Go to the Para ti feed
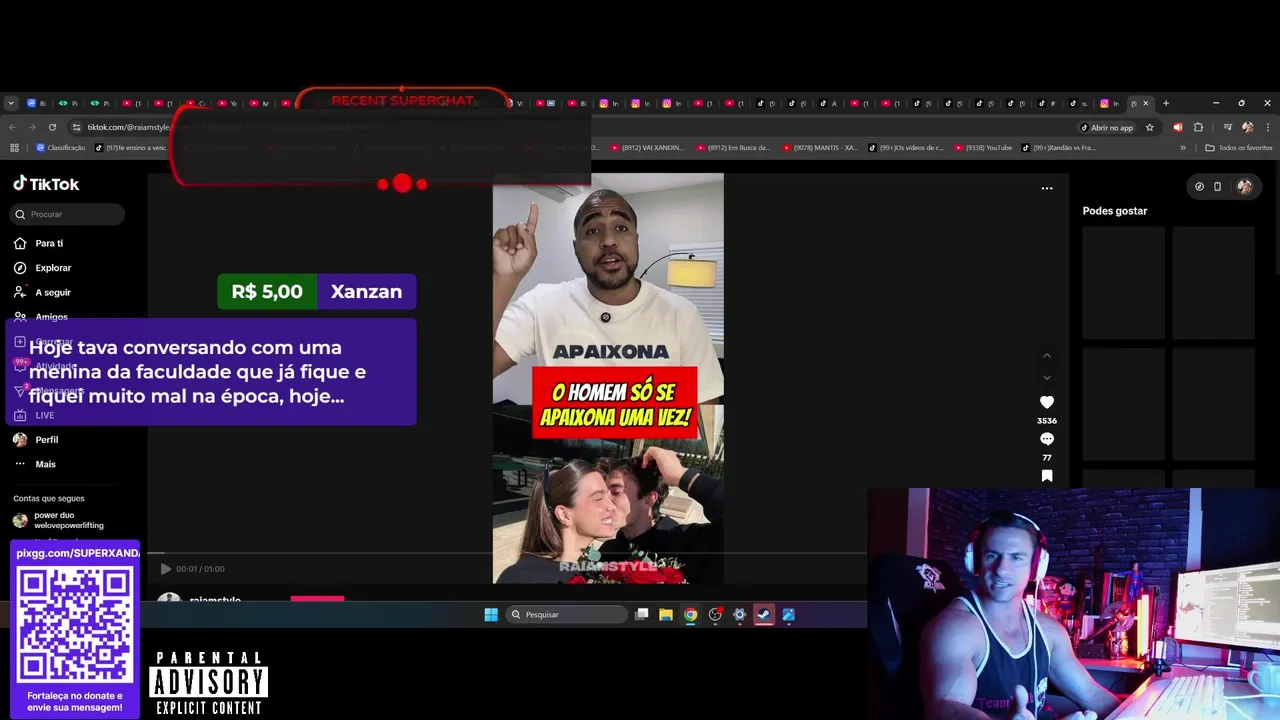 pyautogui.click(x=39, y=243)
